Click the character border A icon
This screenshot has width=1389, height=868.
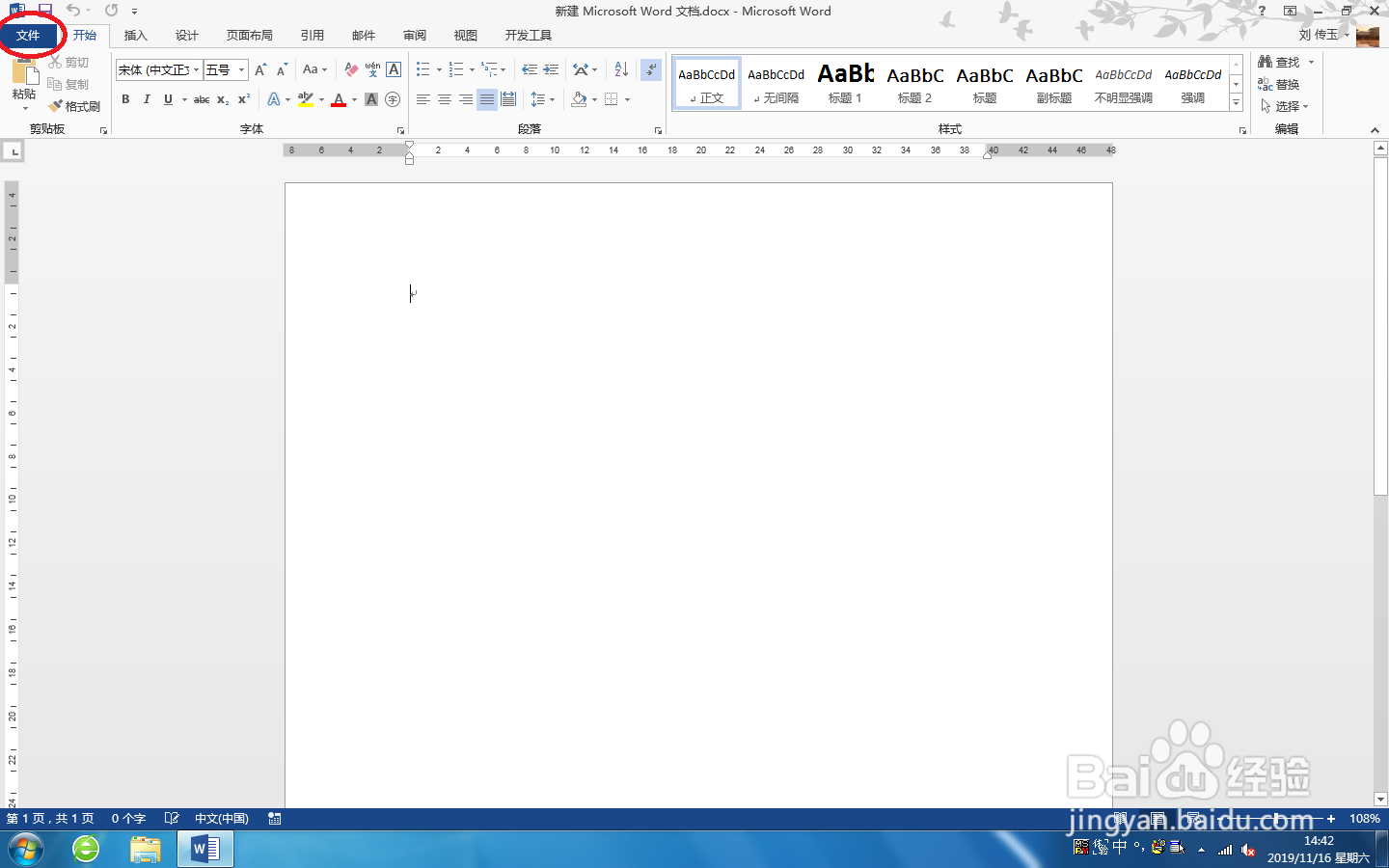click(394, 69)
